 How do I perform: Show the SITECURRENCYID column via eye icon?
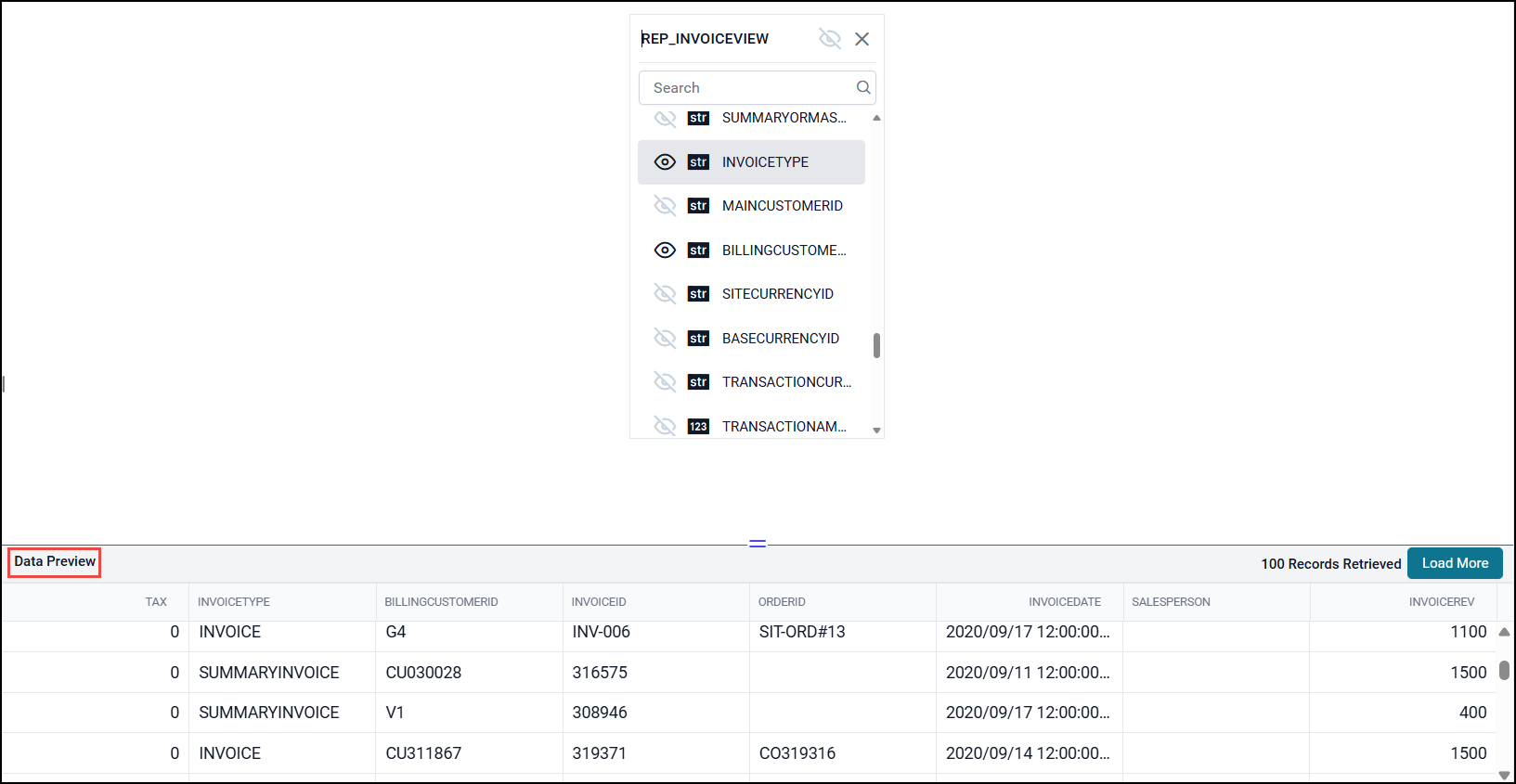665,294
